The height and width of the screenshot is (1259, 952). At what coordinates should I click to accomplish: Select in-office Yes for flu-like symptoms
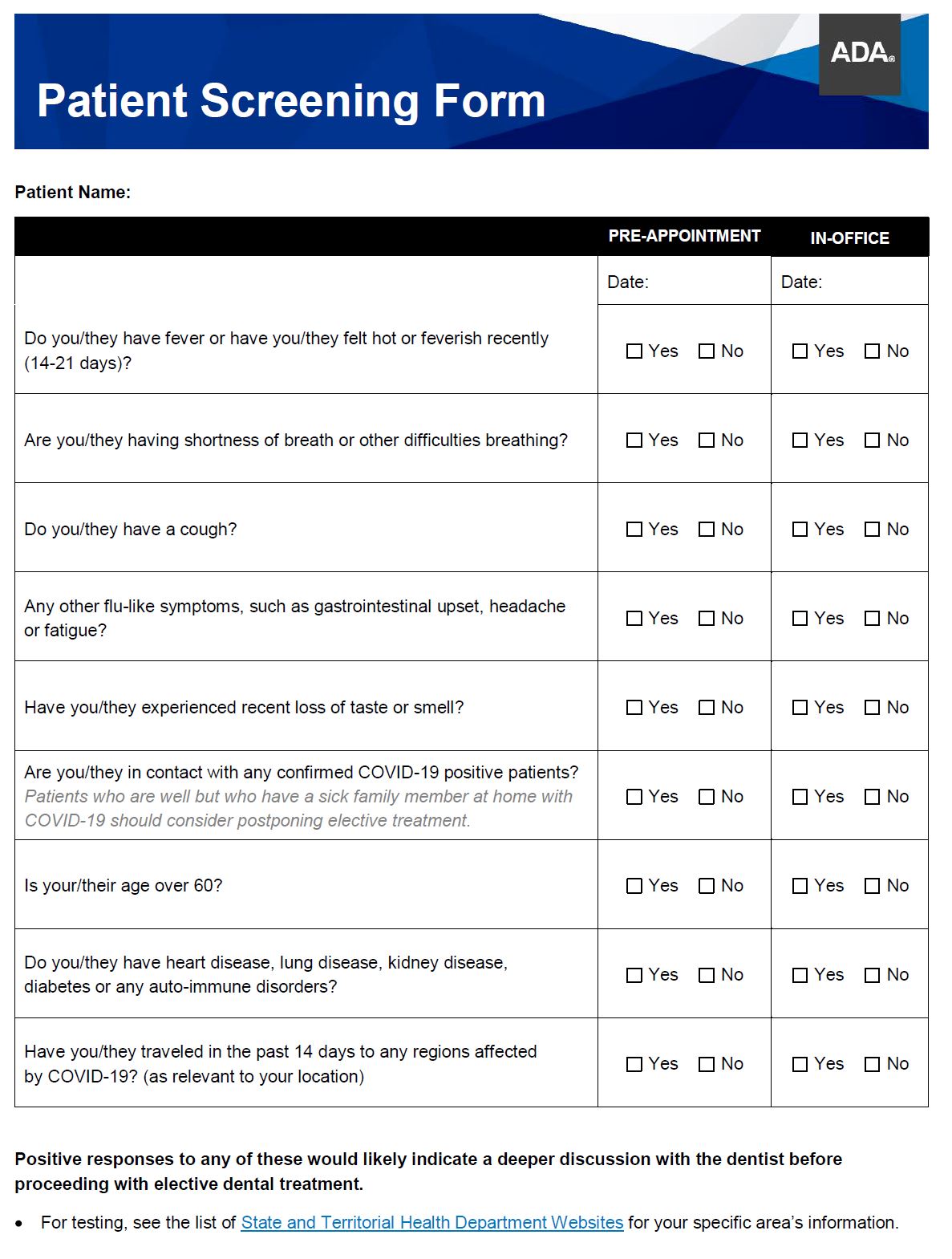800,619
